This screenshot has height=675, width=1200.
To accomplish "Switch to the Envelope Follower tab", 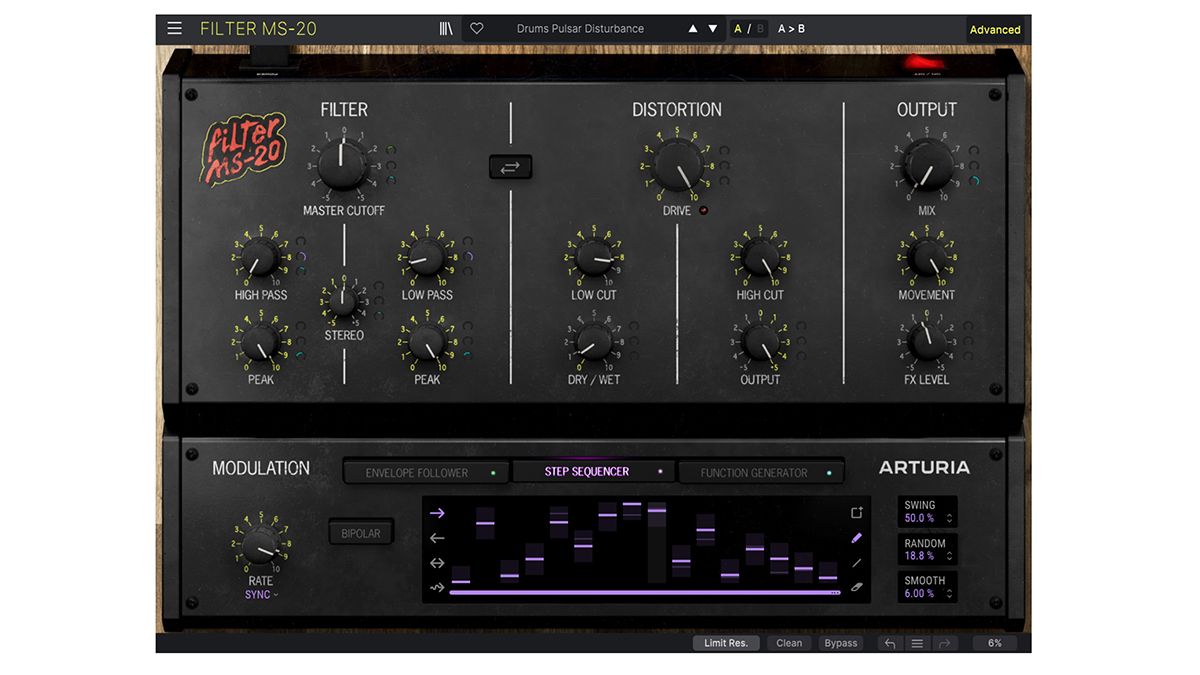I will [425, 471].
